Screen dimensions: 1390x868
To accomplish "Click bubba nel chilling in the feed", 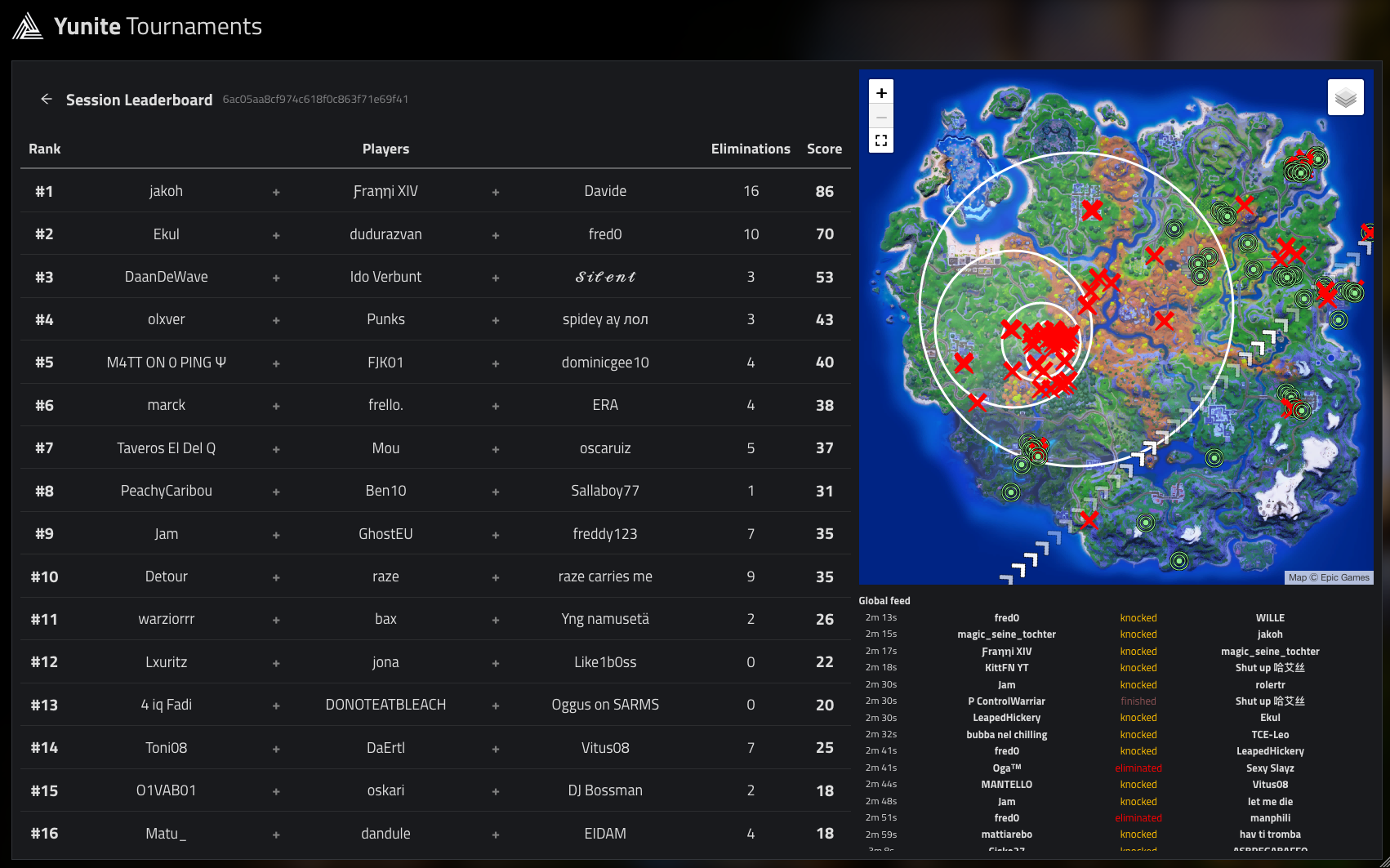I will (x=1006, y=735).
